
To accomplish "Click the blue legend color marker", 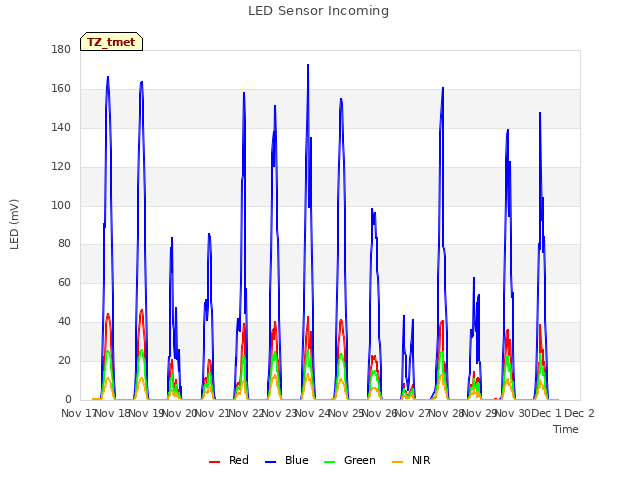I will [x=271, y=462].
